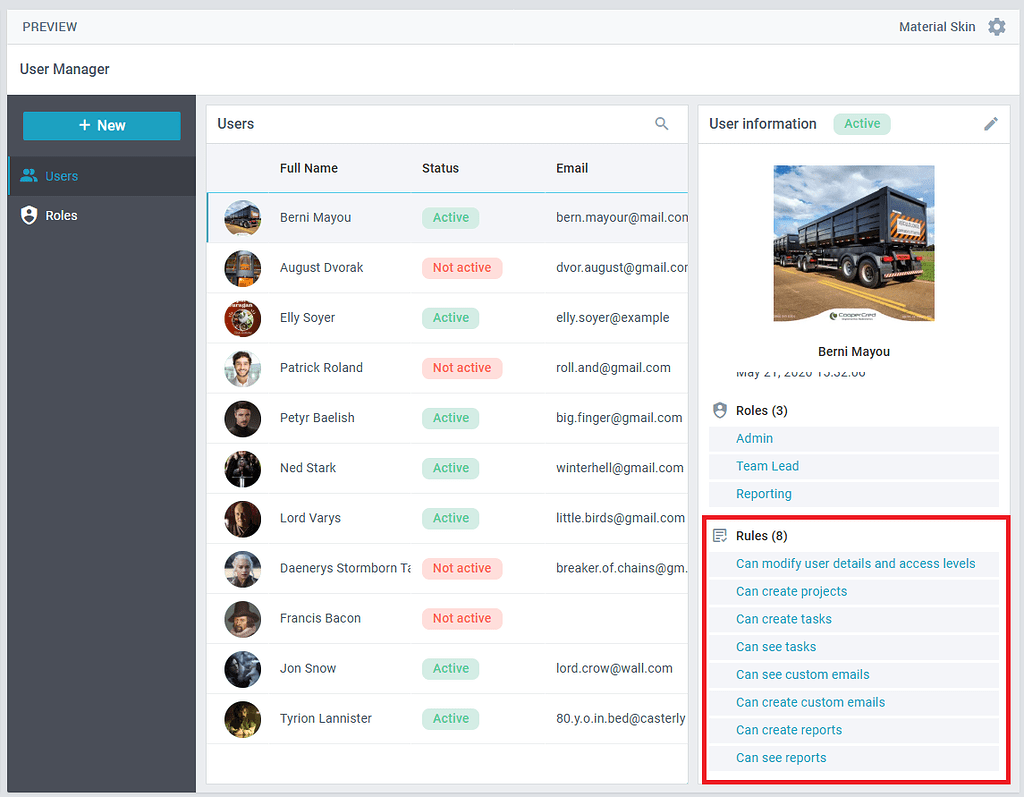Click the search icon in Users panel
Viewport: 1024px width, 797px height.
(x=662, y=123)
